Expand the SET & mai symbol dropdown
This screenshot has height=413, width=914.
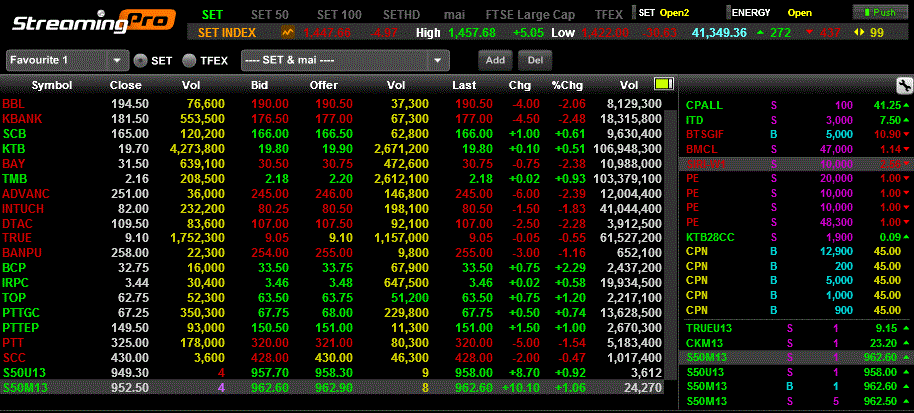(x=345, y=60)
